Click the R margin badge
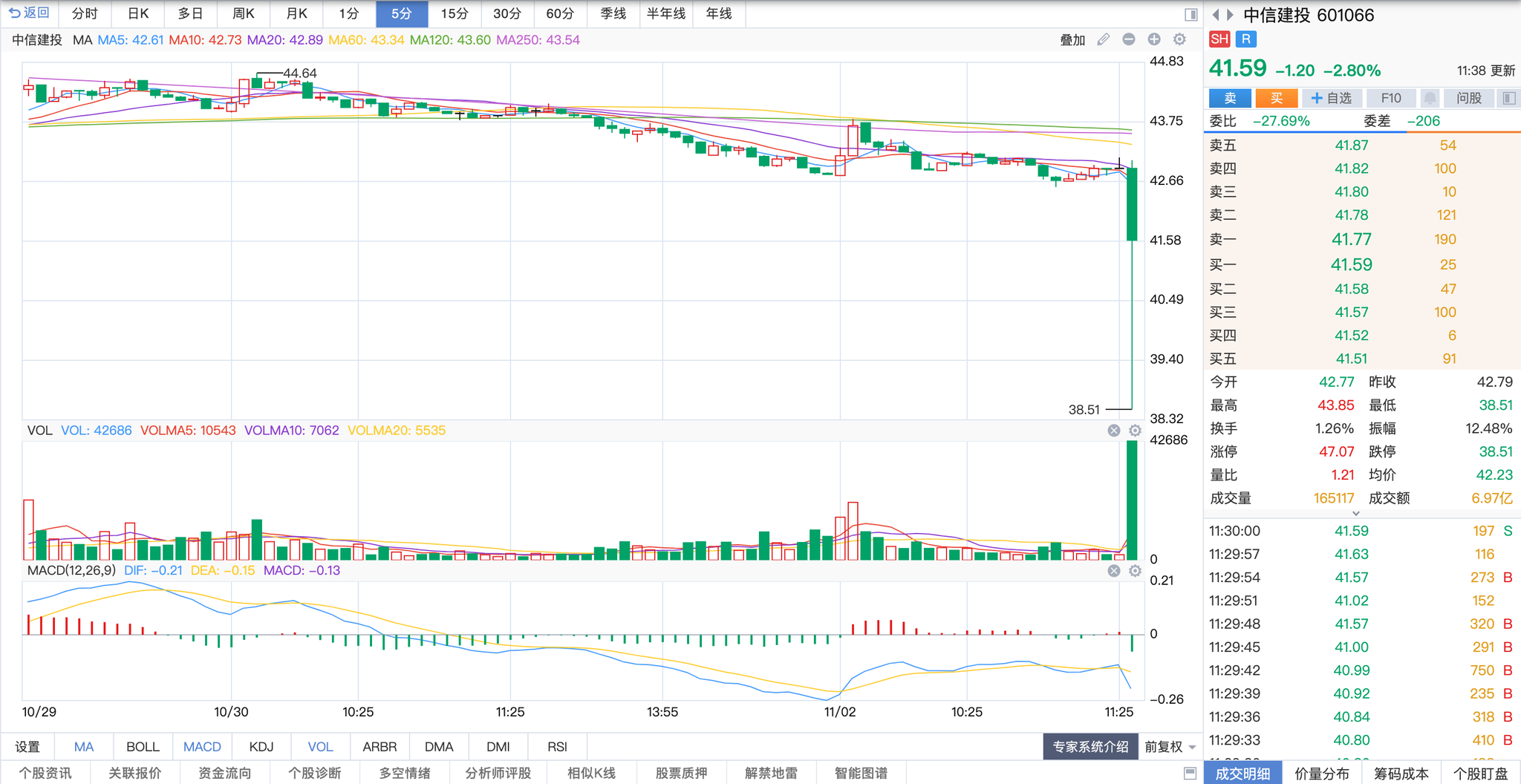The image size is (1521, 784). pos(1246,39)
